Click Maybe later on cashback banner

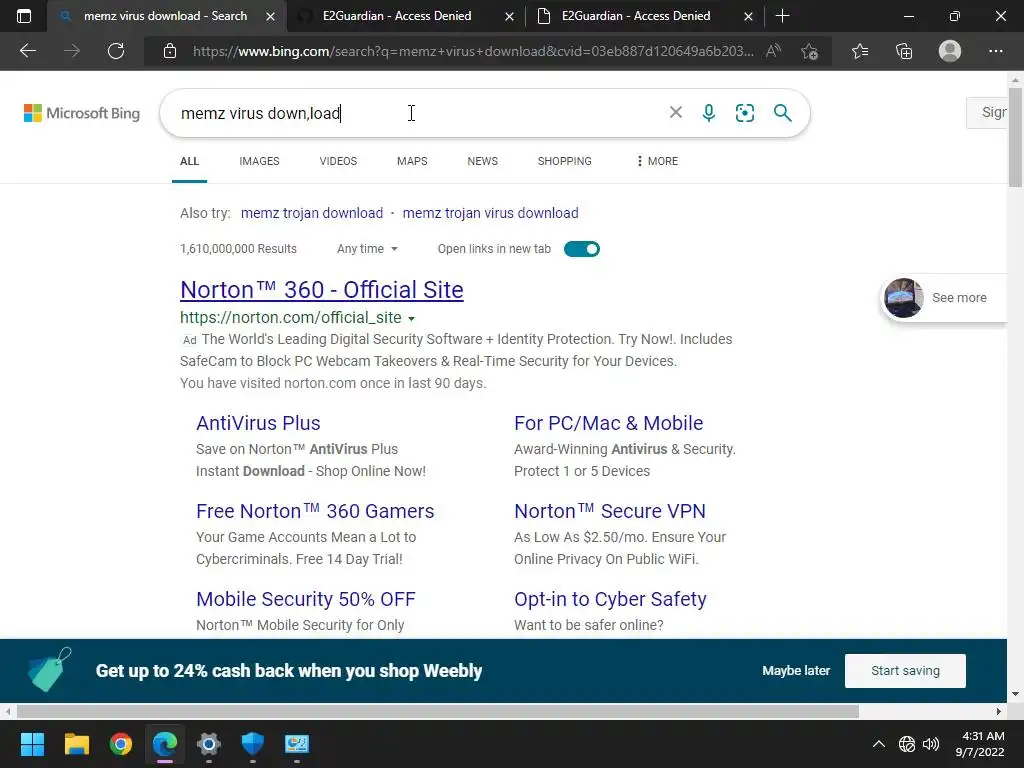(x=796, y=671)
